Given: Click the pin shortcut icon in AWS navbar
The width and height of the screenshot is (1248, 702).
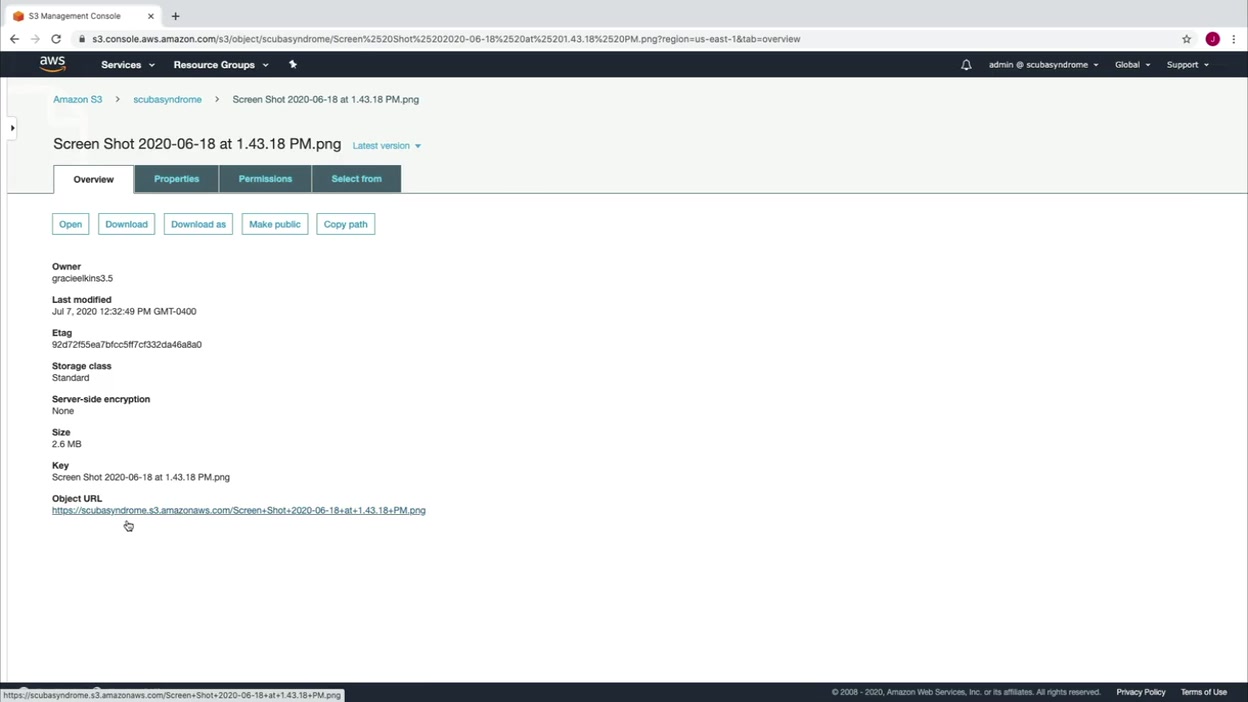Looking at the screenshot, I should click(293, 64).
